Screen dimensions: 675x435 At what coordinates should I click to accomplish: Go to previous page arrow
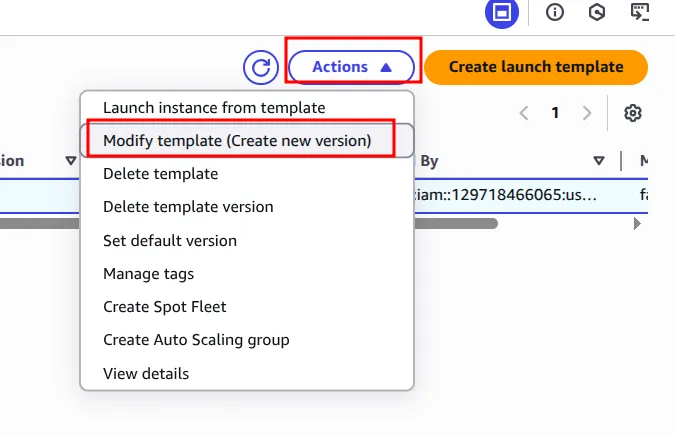pos(524,113)
